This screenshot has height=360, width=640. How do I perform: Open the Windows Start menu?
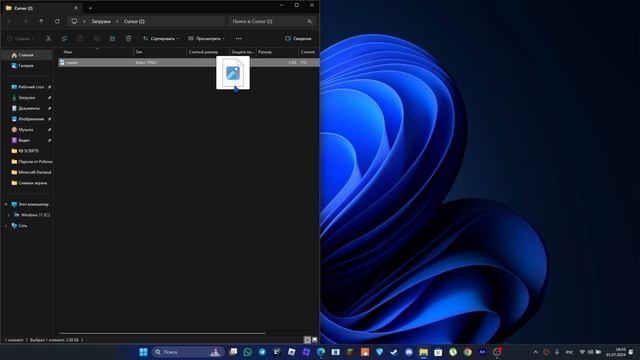coord(143,352)
